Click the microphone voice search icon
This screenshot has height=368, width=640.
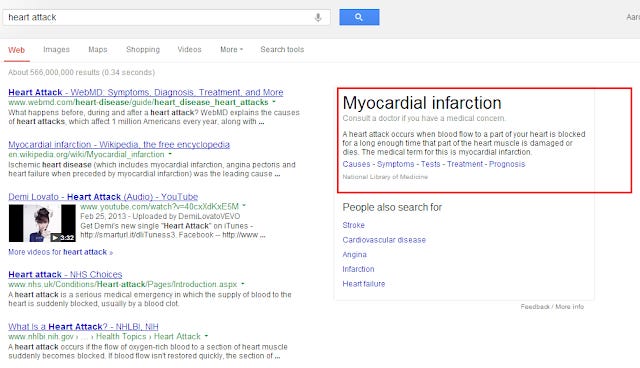coord(318,18)
